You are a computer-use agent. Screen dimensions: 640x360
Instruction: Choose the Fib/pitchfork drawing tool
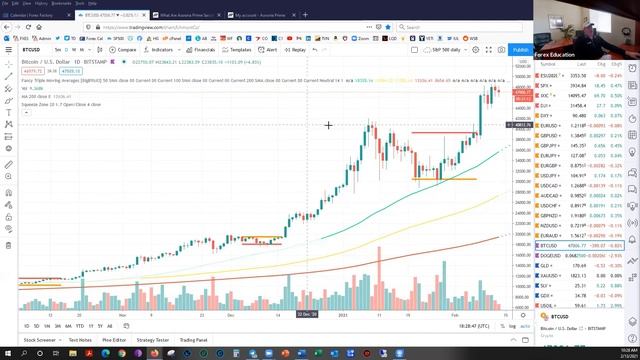click(9, 89)
